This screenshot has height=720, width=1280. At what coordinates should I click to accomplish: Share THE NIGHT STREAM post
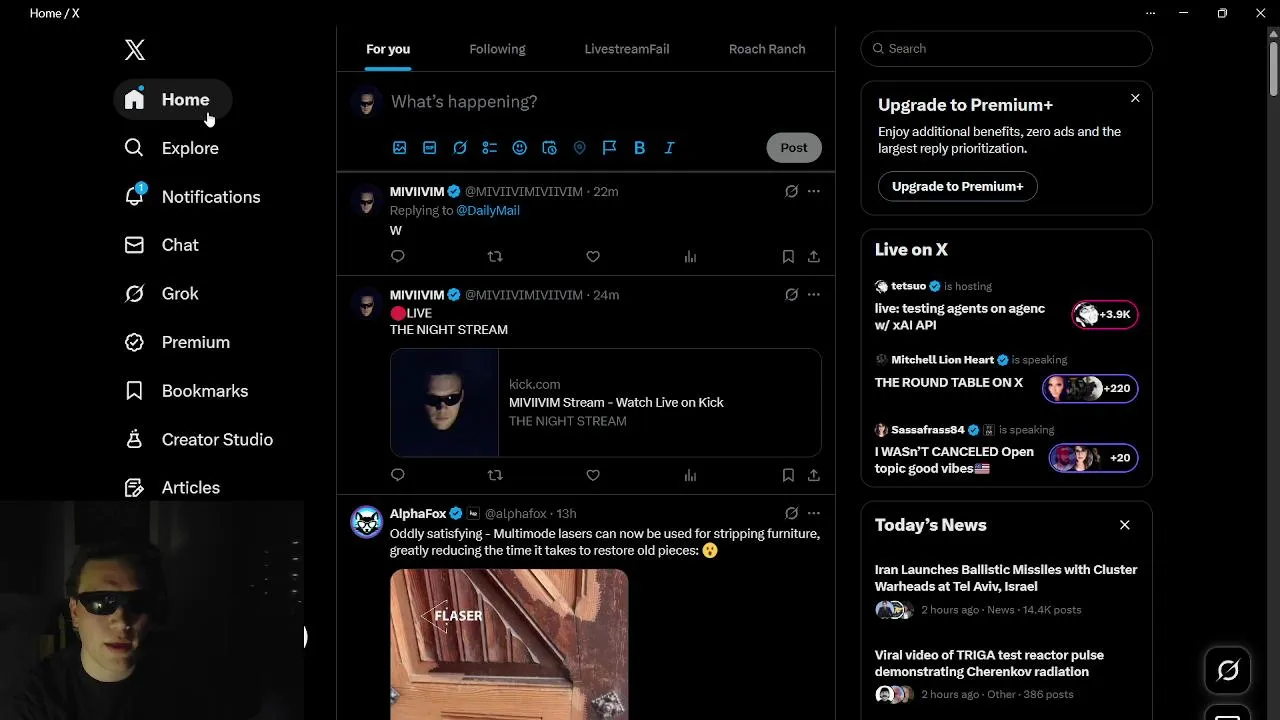[814, 475]
